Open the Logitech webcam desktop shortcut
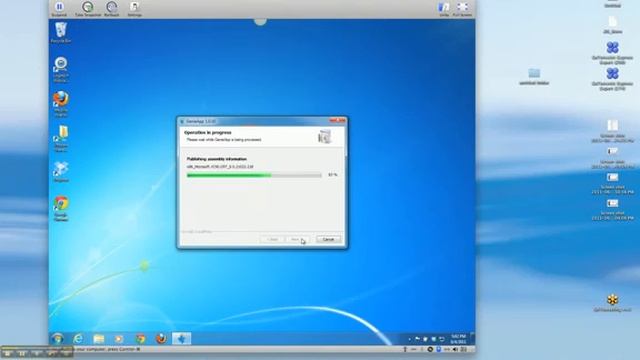This screenshot has height=360, width=640. 61,69
